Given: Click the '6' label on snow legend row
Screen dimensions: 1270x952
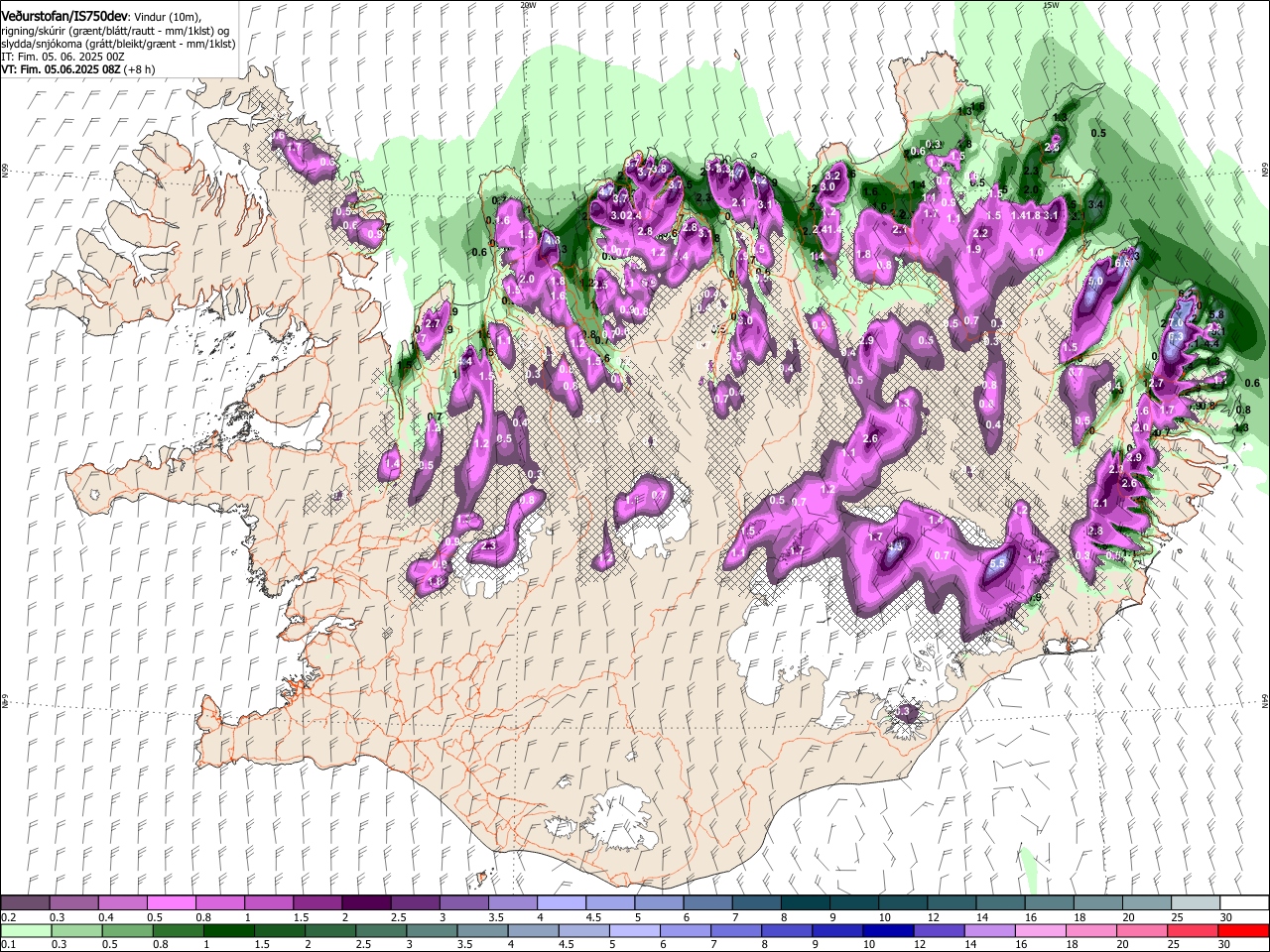Looking at the screenshot, I should (687, 917).
